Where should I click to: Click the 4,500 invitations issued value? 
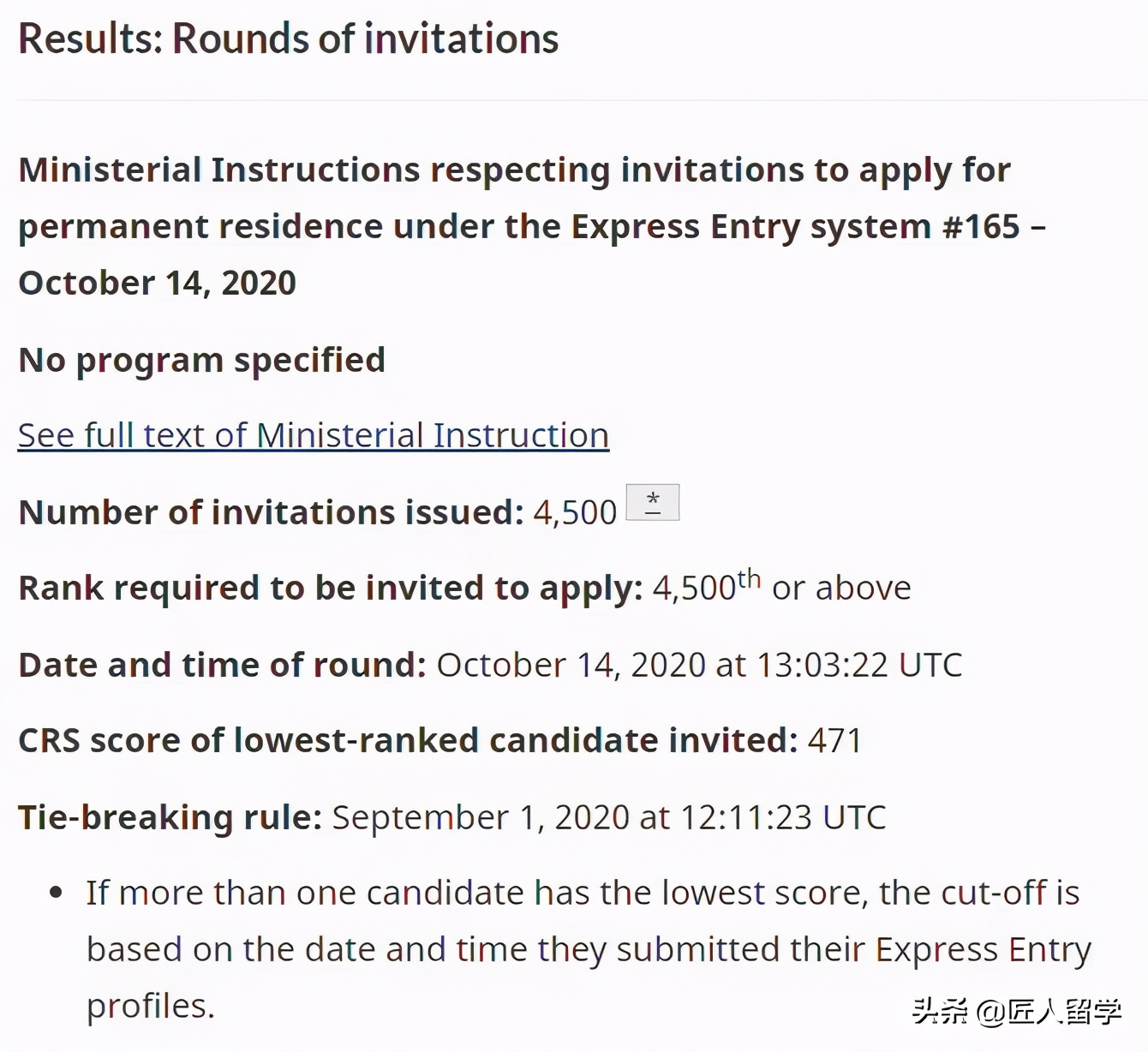pyautogui.click(x=575, y=512)
